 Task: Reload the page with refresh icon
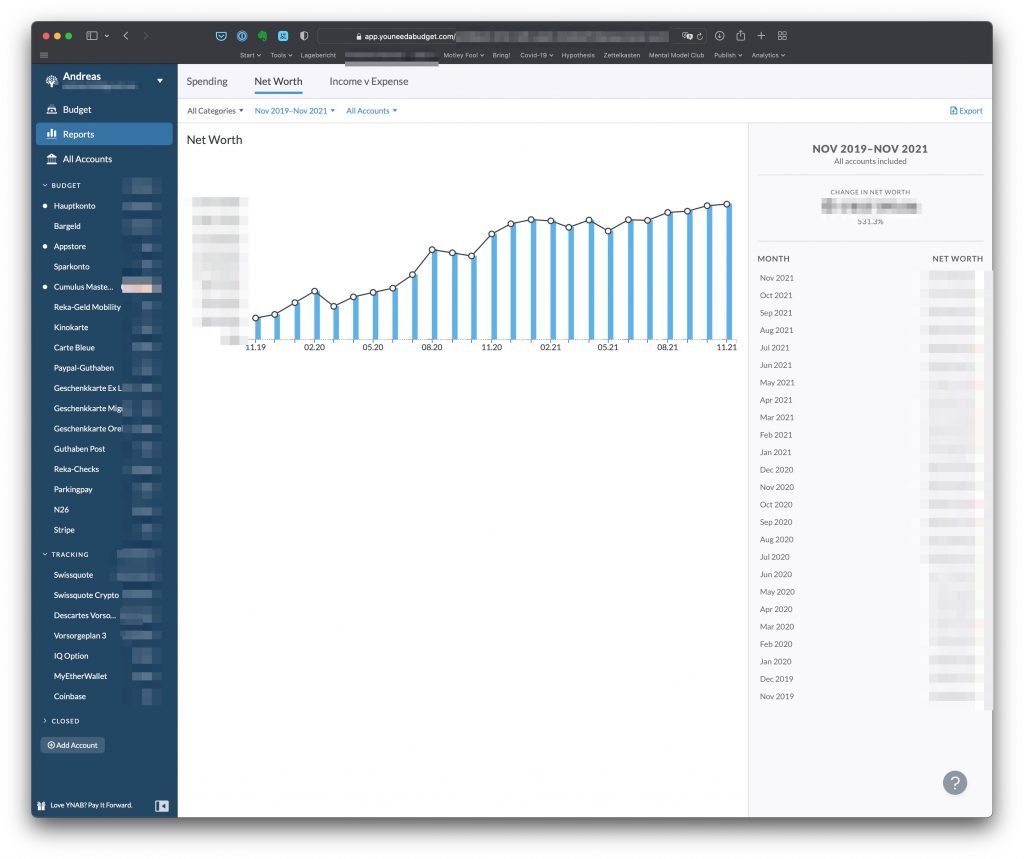click(x=699, y=36)
